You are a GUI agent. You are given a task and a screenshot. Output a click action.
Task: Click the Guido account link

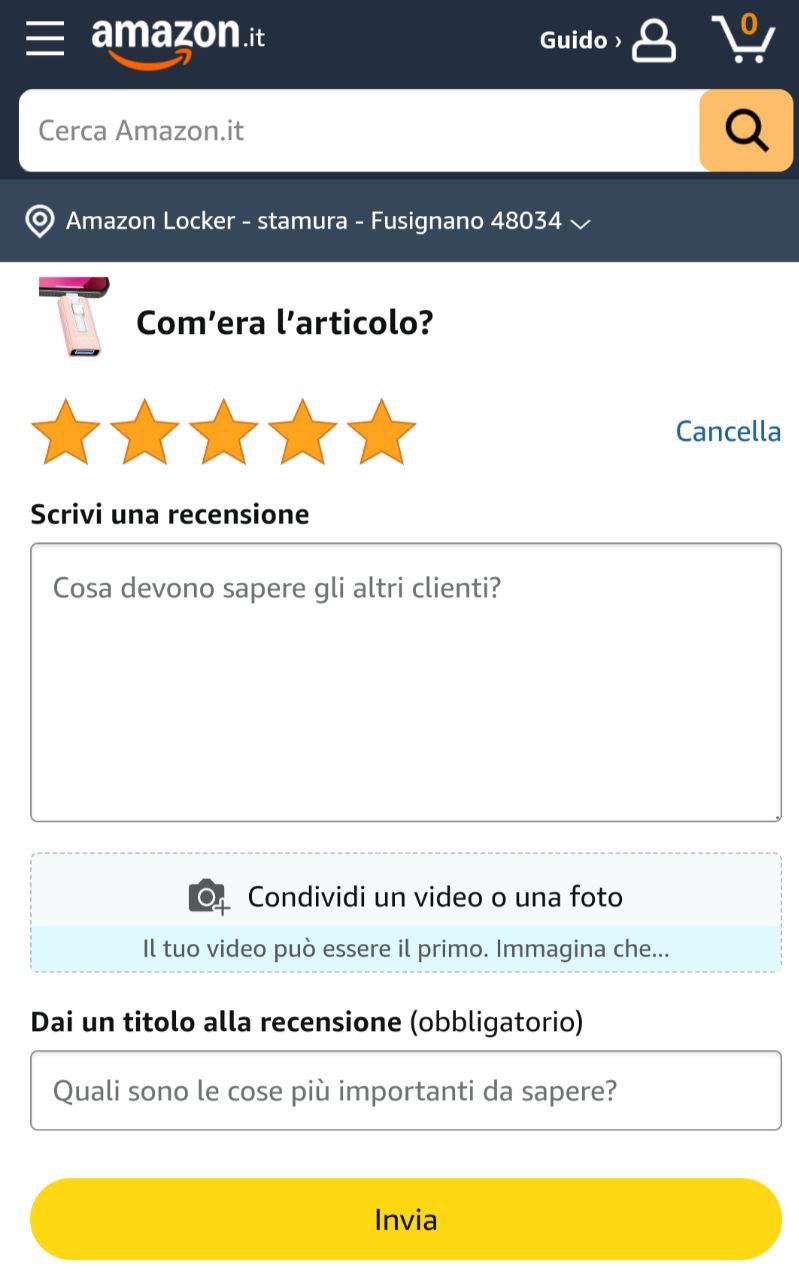[x=580, y=40]
